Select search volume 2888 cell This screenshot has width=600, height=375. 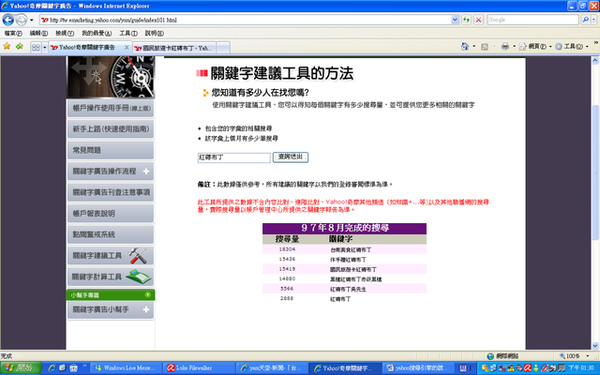(x=287, y=298)
